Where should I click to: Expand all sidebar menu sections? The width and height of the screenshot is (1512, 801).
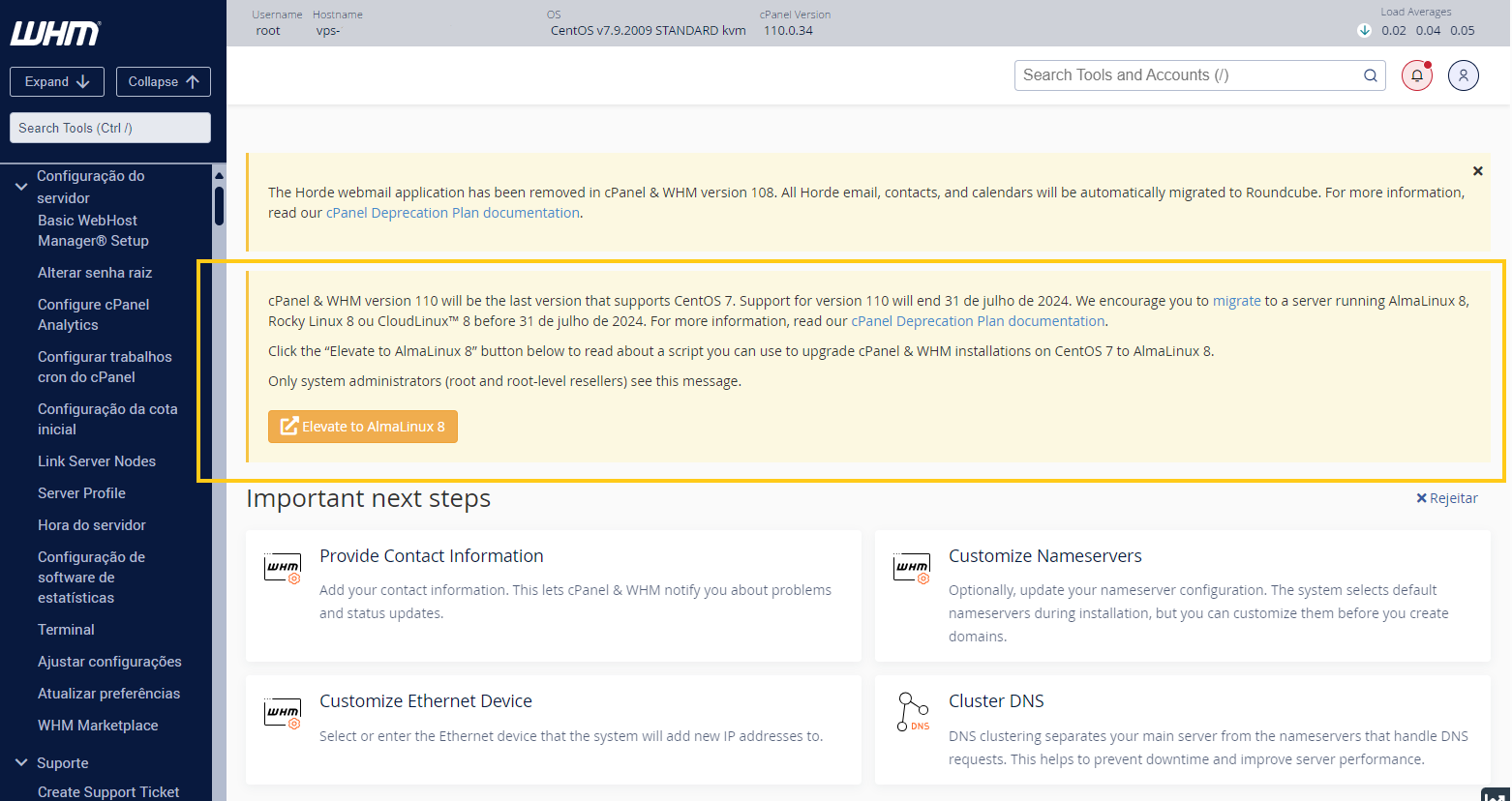click(57, 82)
